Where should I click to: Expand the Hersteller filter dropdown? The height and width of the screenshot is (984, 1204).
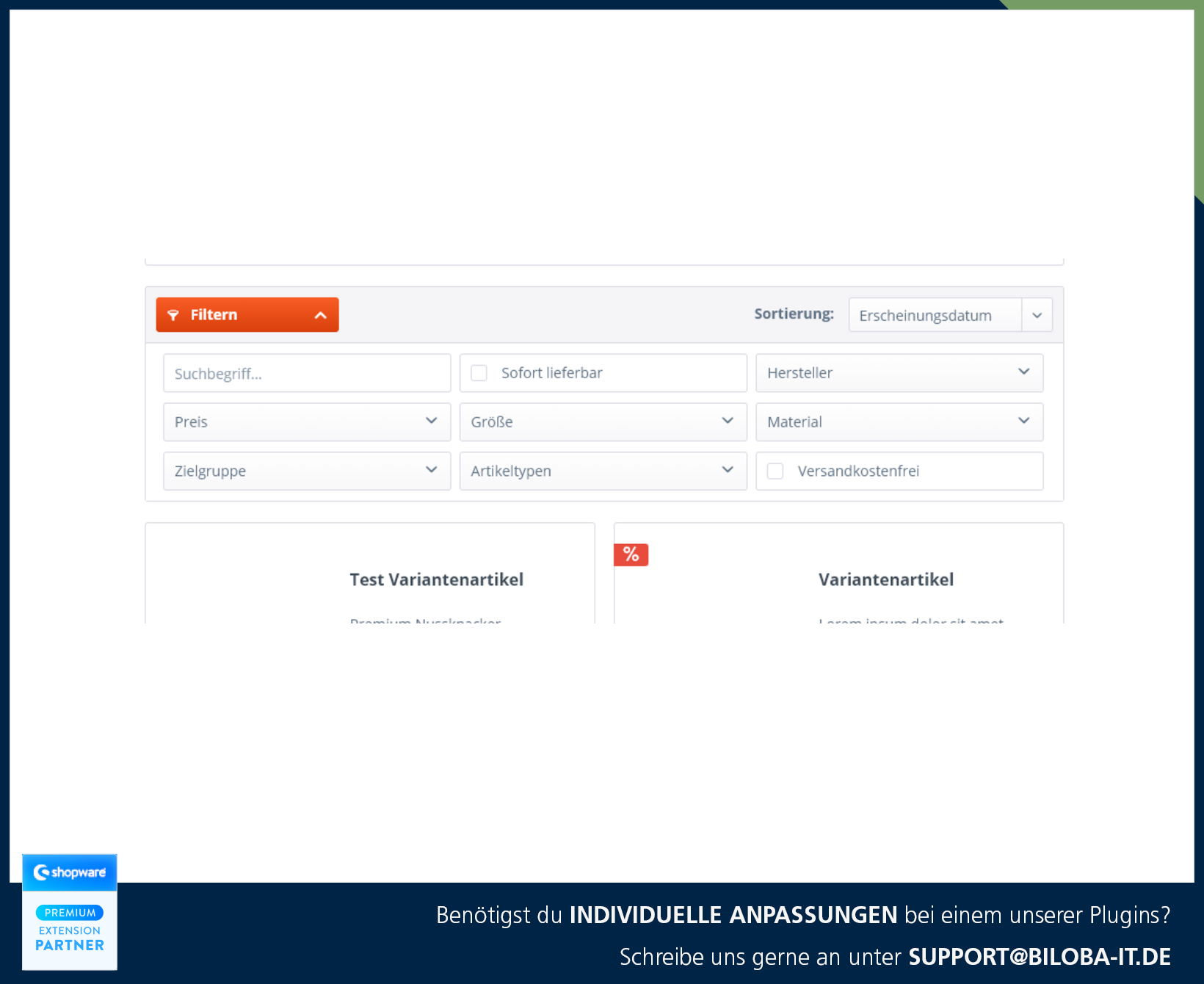(899, 373)
